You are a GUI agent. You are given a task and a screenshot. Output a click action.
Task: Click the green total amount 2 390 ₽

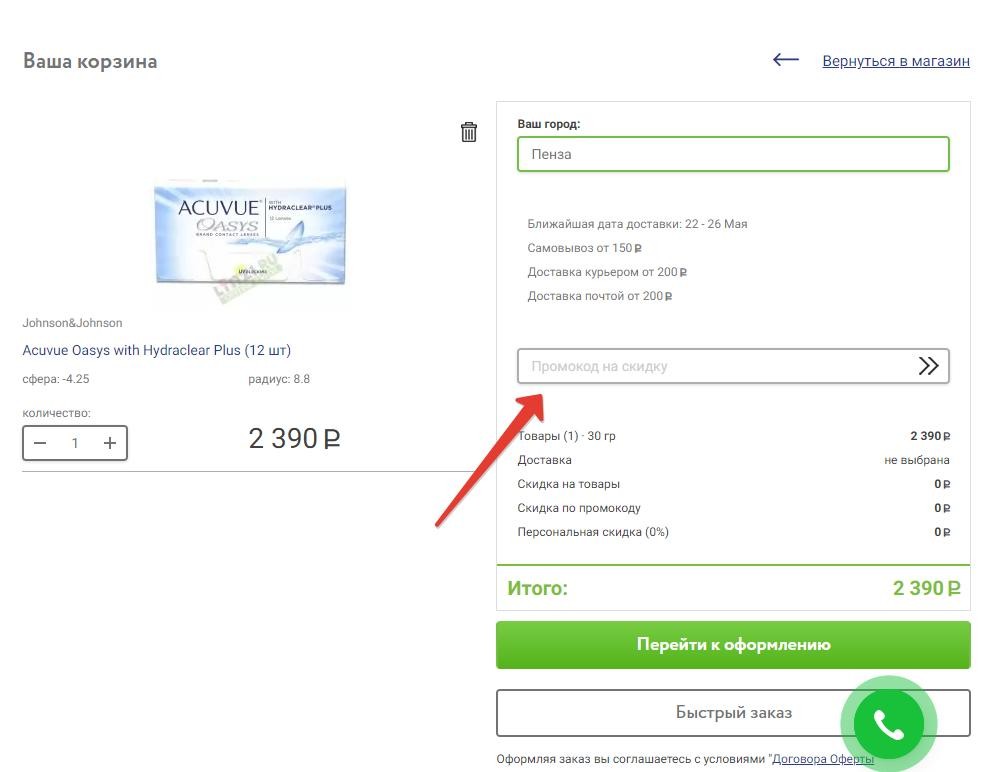926,588
